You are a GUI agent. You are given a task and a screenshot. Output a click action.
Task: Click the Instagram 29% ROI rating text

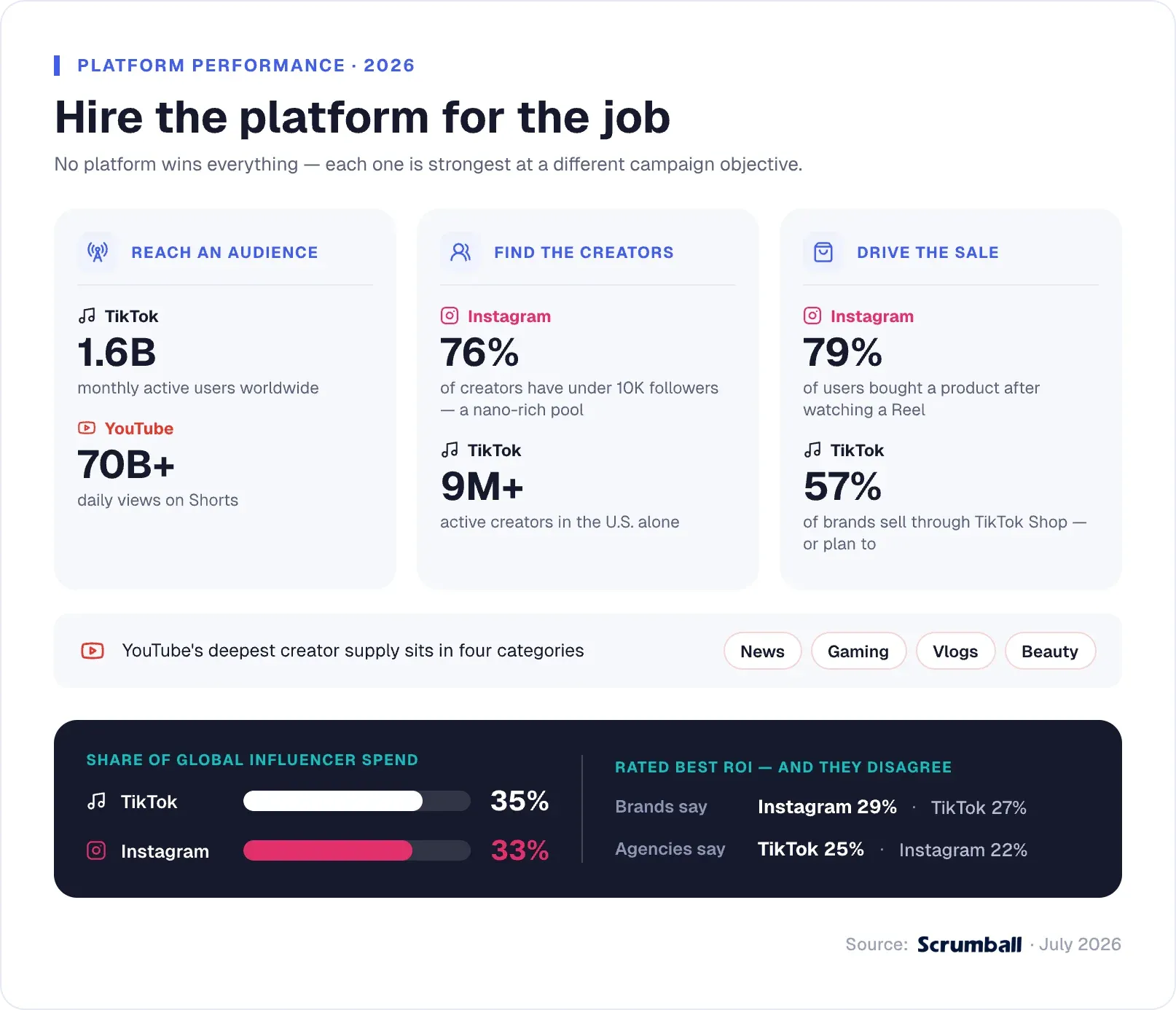point(827,807)
